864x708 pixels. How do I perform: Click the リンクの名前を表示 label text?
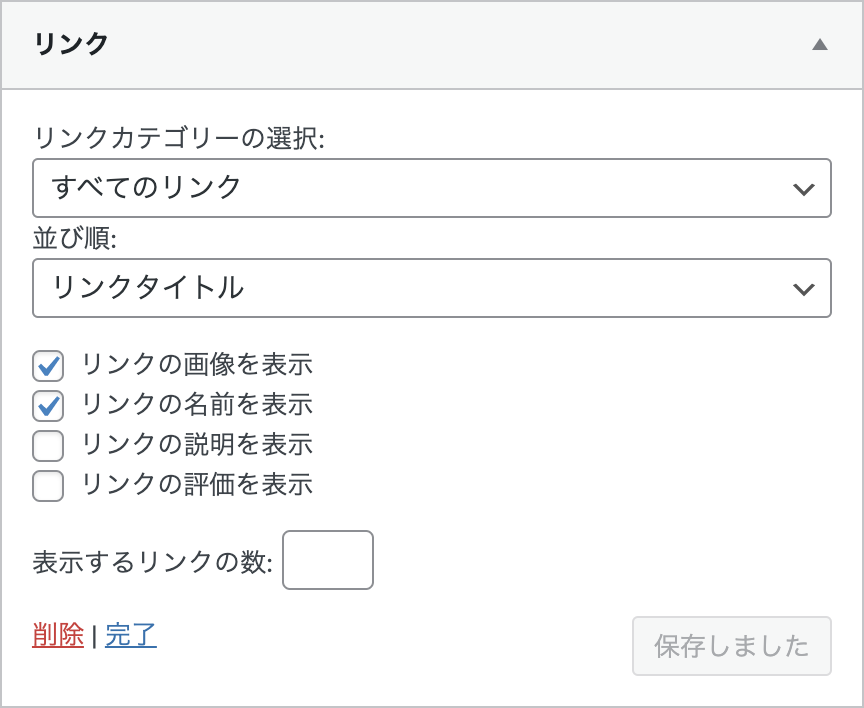point(197,405)
